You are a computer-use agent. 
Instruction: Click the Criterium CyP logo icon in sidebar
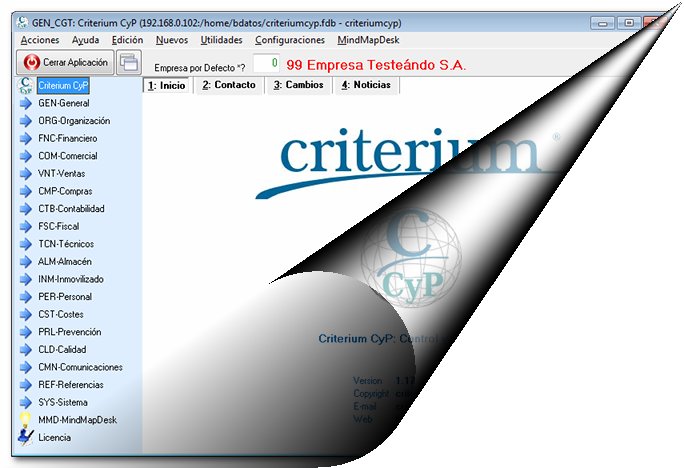[25, 85]
